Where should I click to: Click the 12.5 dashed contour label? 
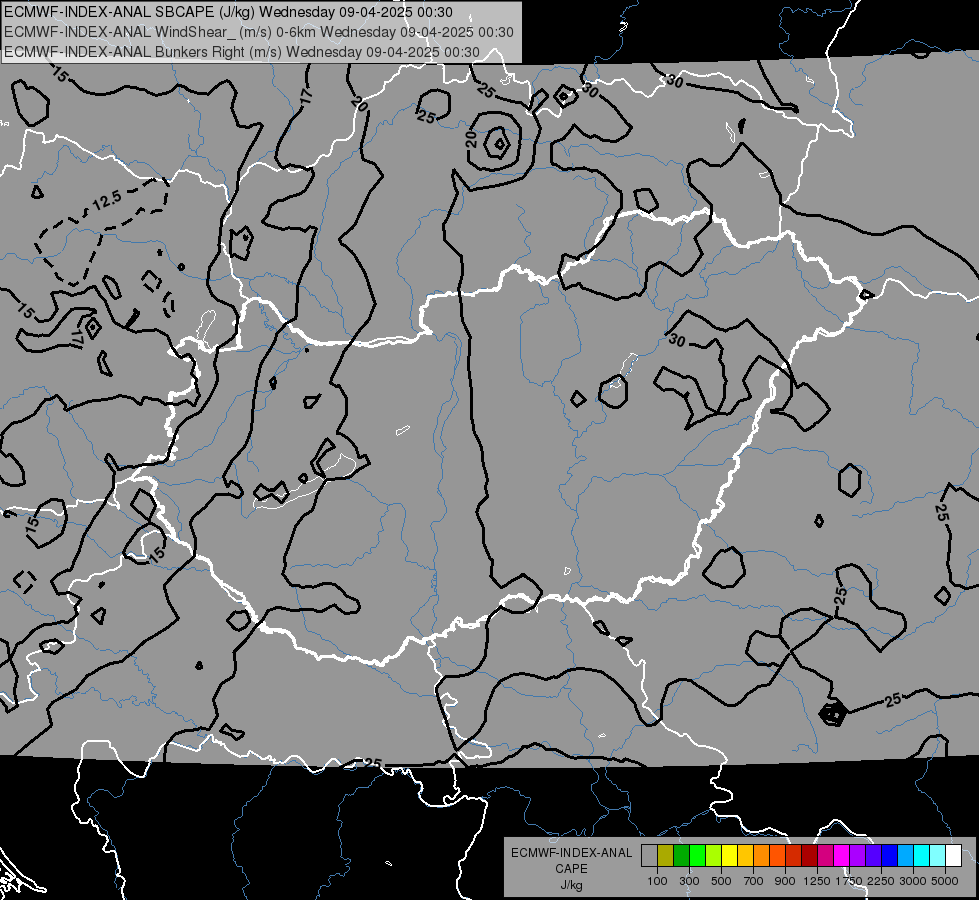click(107, 200)
